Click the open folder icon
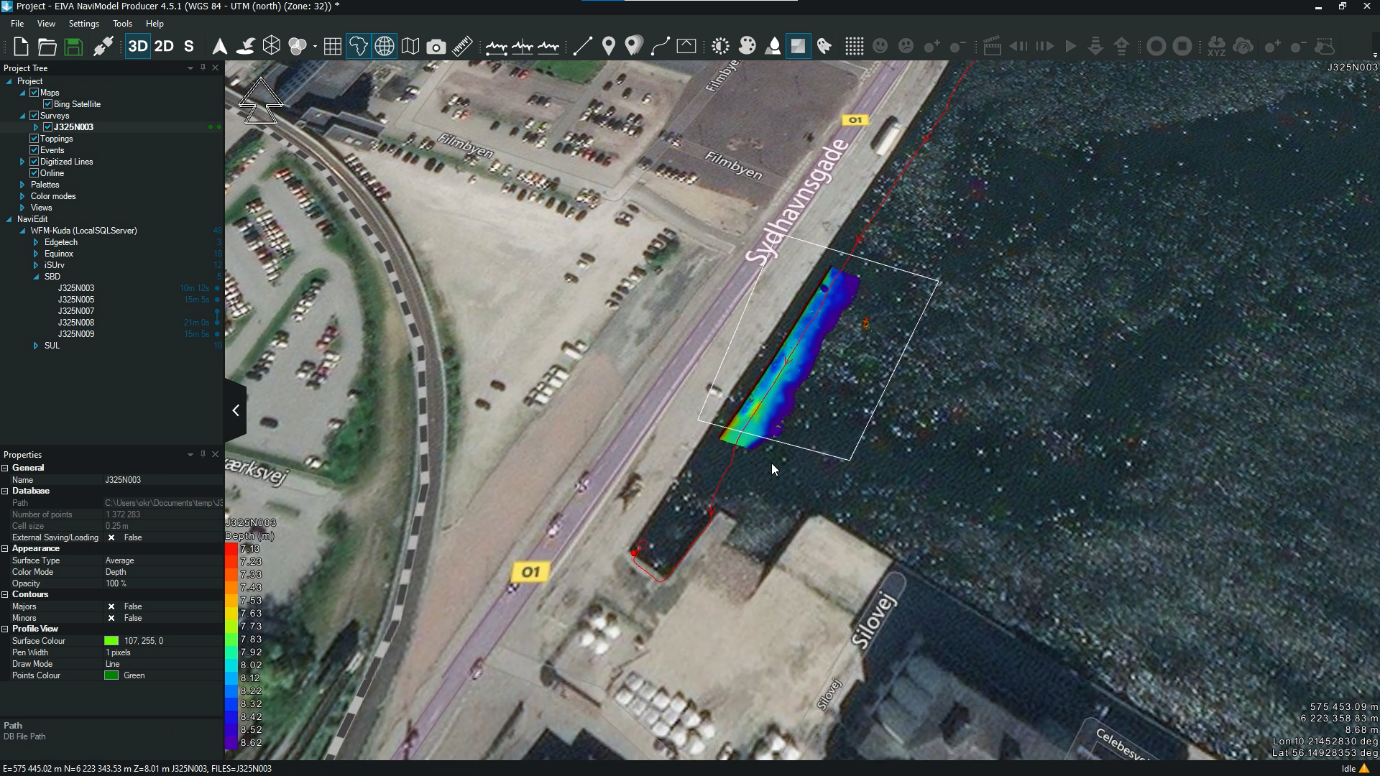The width and height of the screenshot is (1380, 776). point(47,46)
